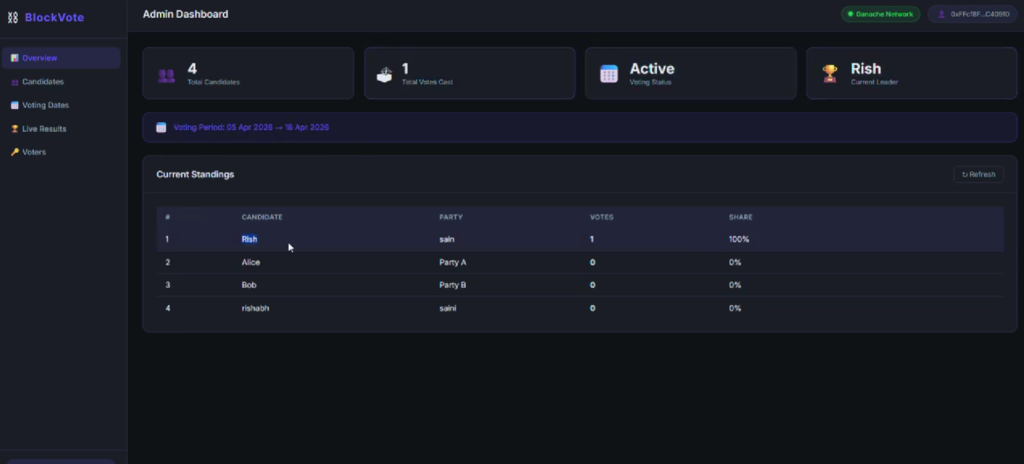Click Rish's vote count of 1
This screenshot has width=1024, height=464.
point(592,239)
